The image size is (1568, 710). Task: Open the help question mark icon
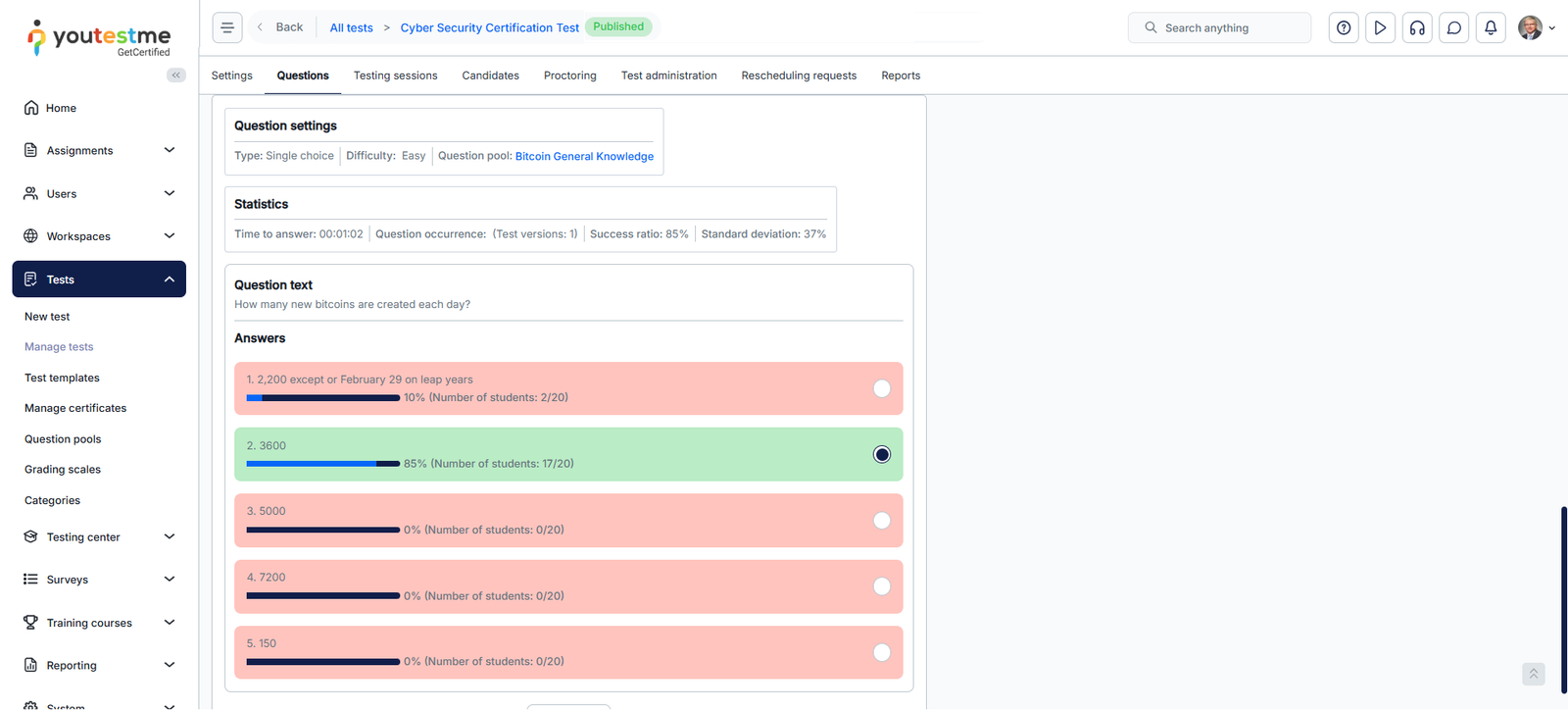coord(1344,27)
